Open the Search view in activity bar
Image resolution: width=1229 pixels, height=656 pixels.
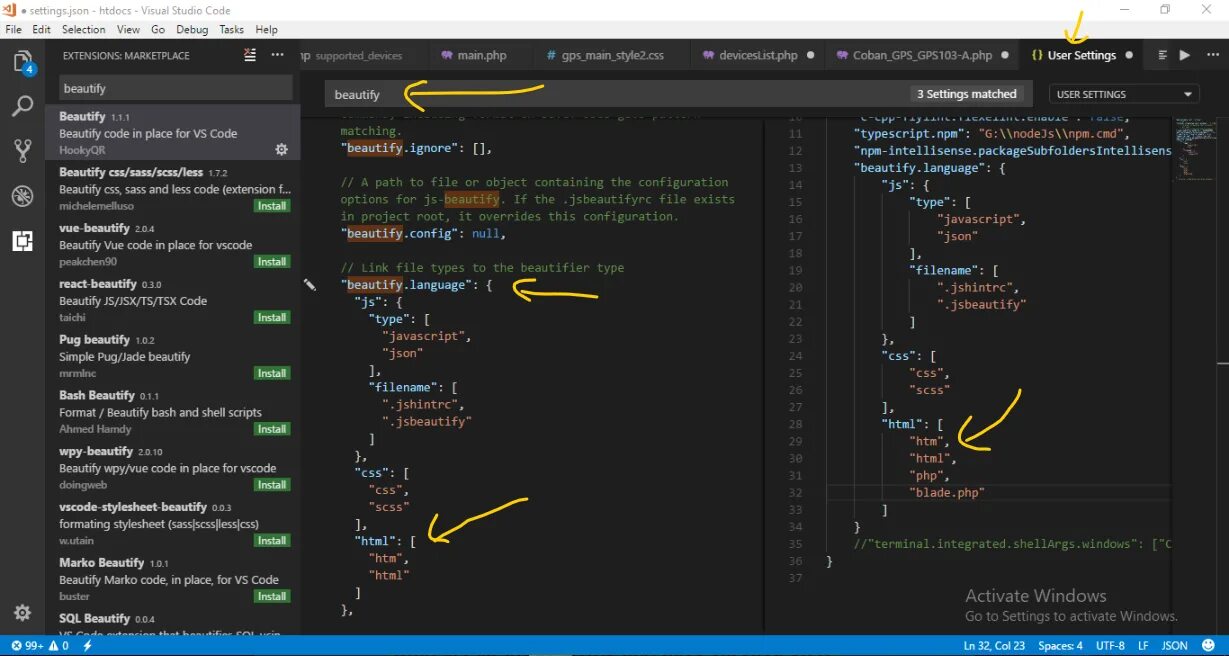coord(22,105)
